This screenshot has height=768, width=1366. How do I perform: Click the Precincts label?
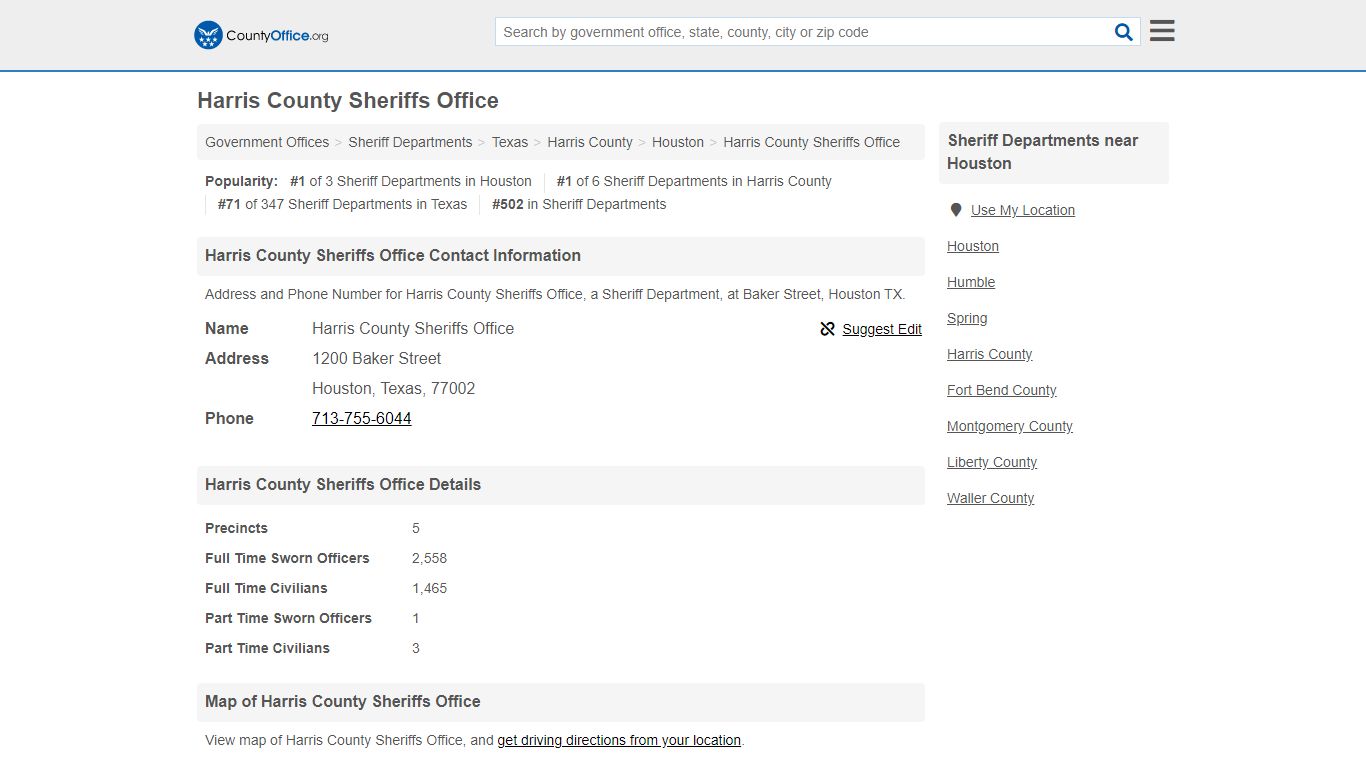click(x=236, y=528)
